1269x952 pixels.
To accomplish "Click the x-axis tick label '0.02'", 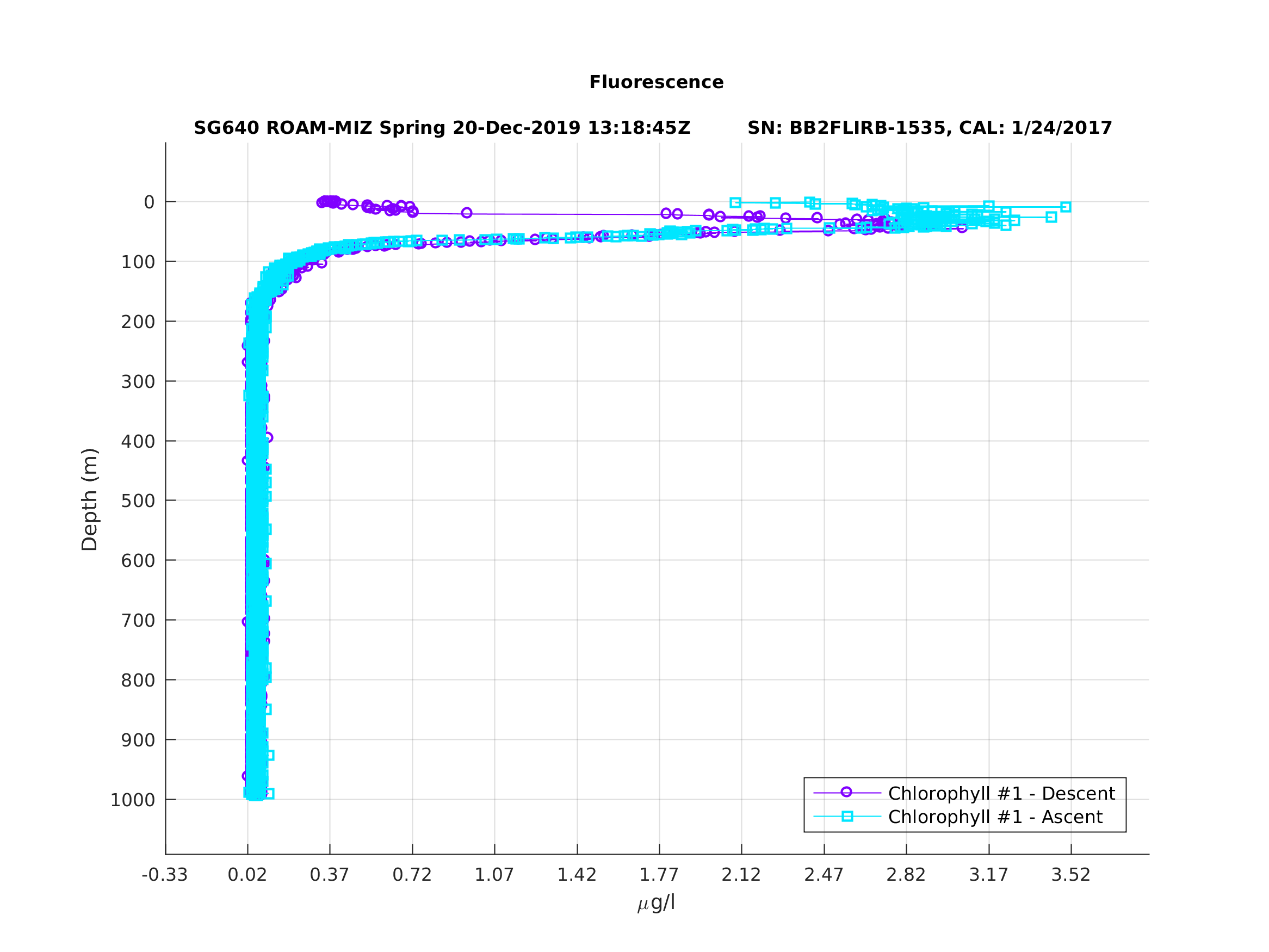I will point(247,875).
